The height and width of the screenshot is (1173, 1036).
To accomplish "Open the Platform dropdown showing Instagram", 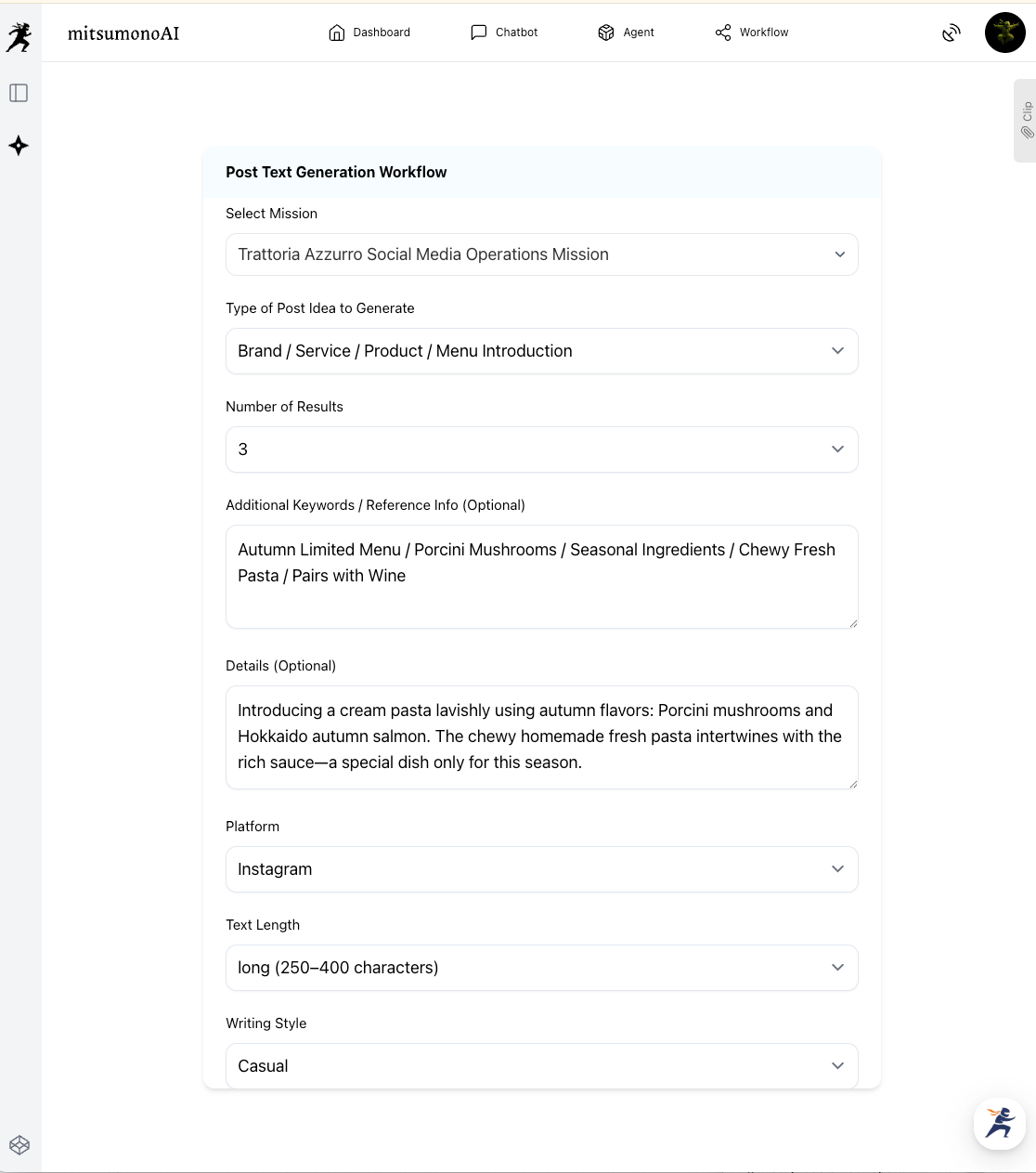I will point(541,869).
